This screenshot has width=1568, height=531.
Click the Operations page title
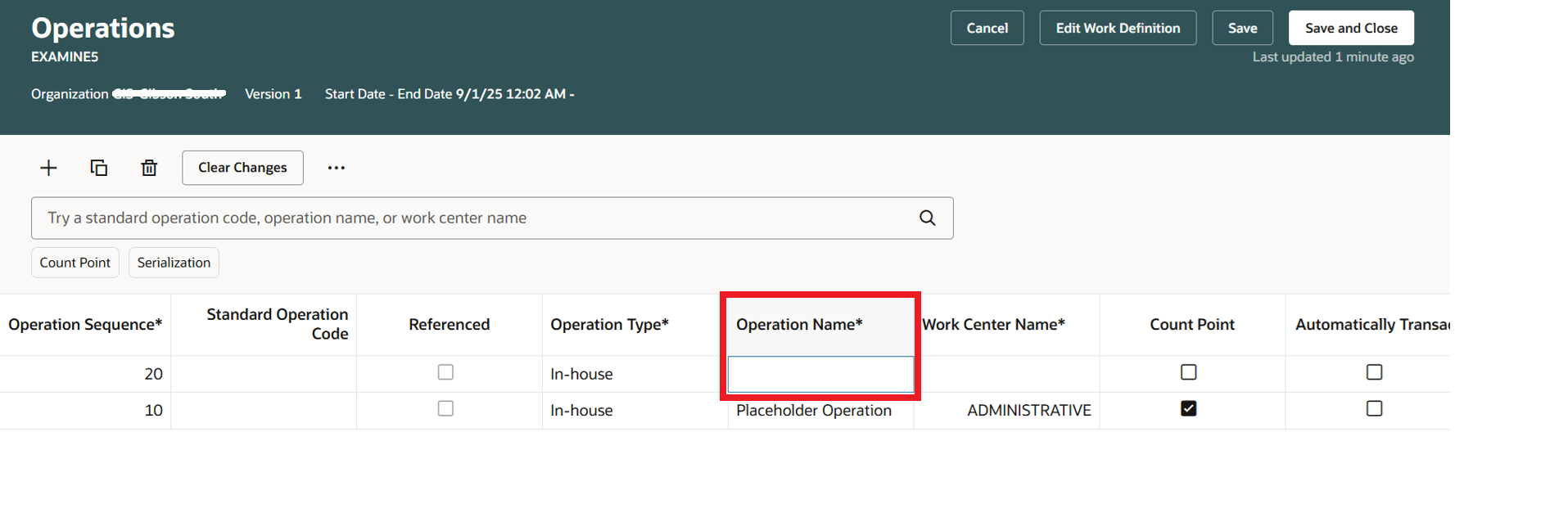(103, 28)
